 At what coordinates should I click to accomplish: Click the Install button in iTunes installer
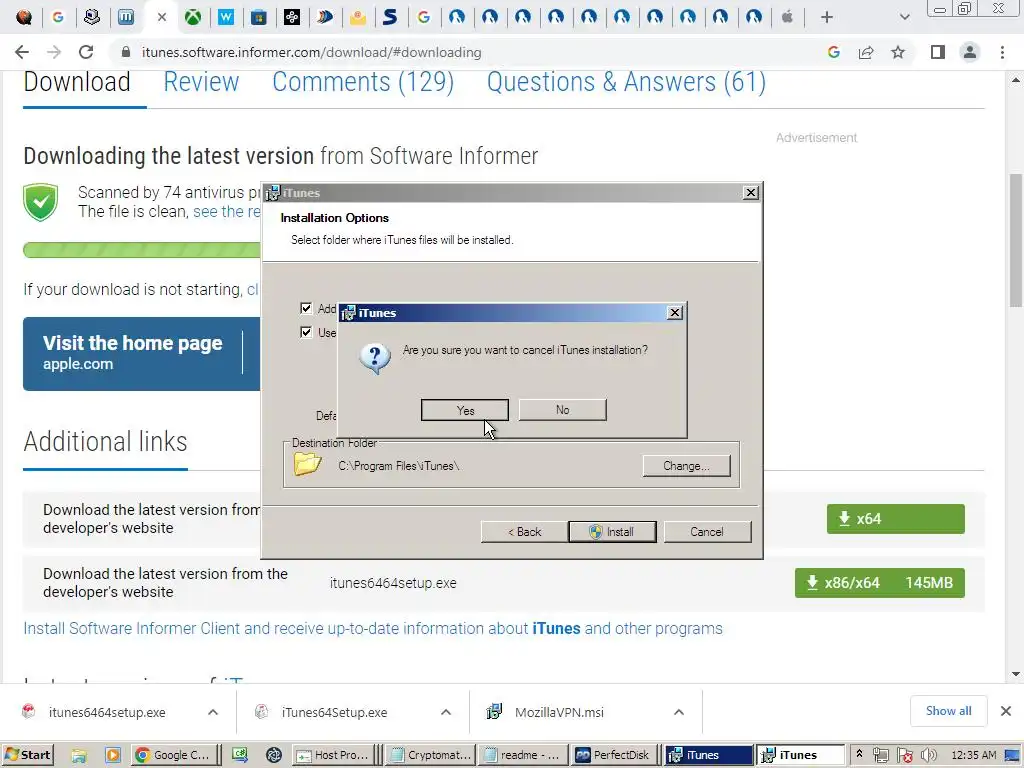(x=613, y=532)
